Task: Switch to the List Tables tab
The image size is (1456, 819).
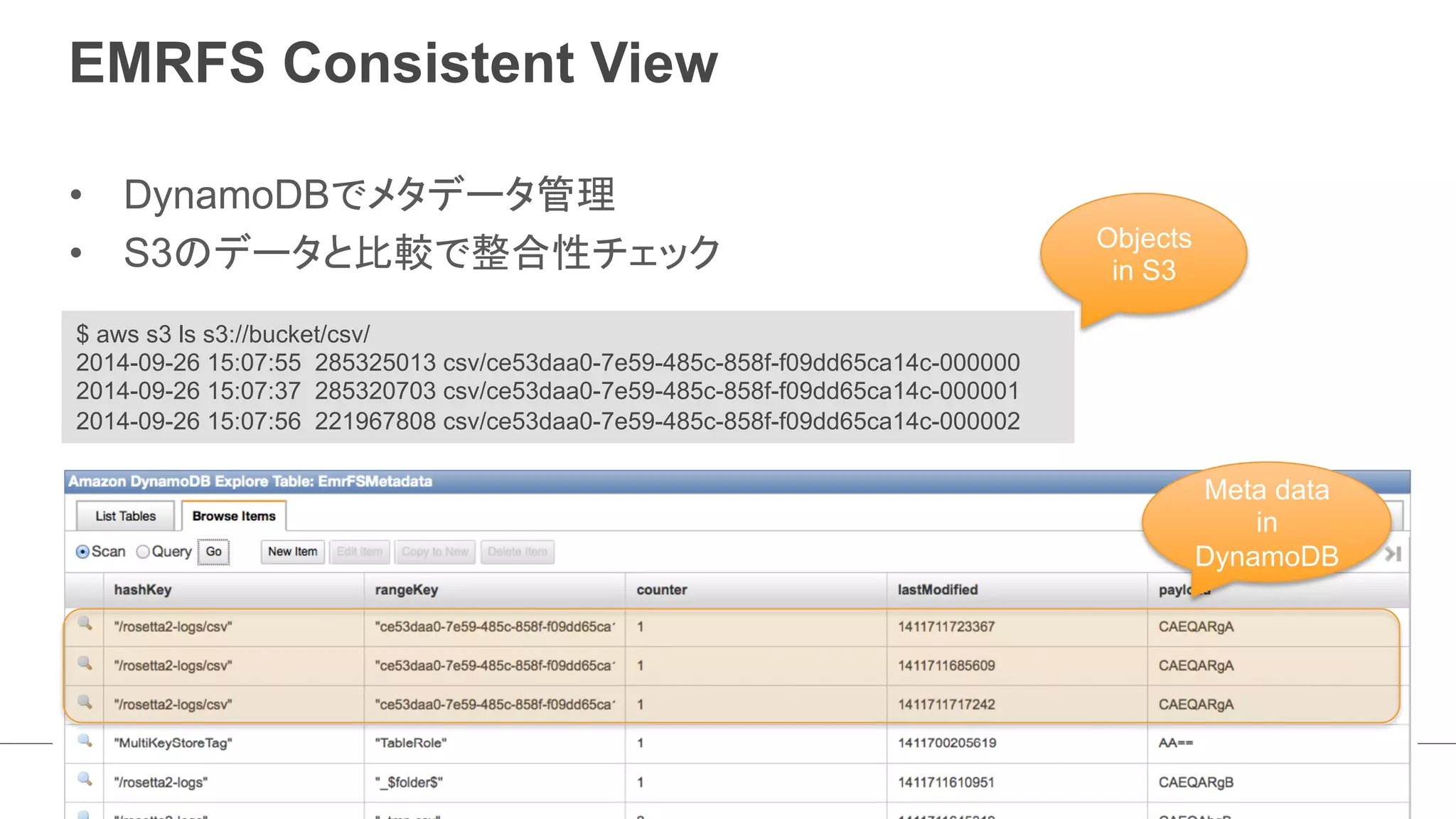Action: point(125,516)
